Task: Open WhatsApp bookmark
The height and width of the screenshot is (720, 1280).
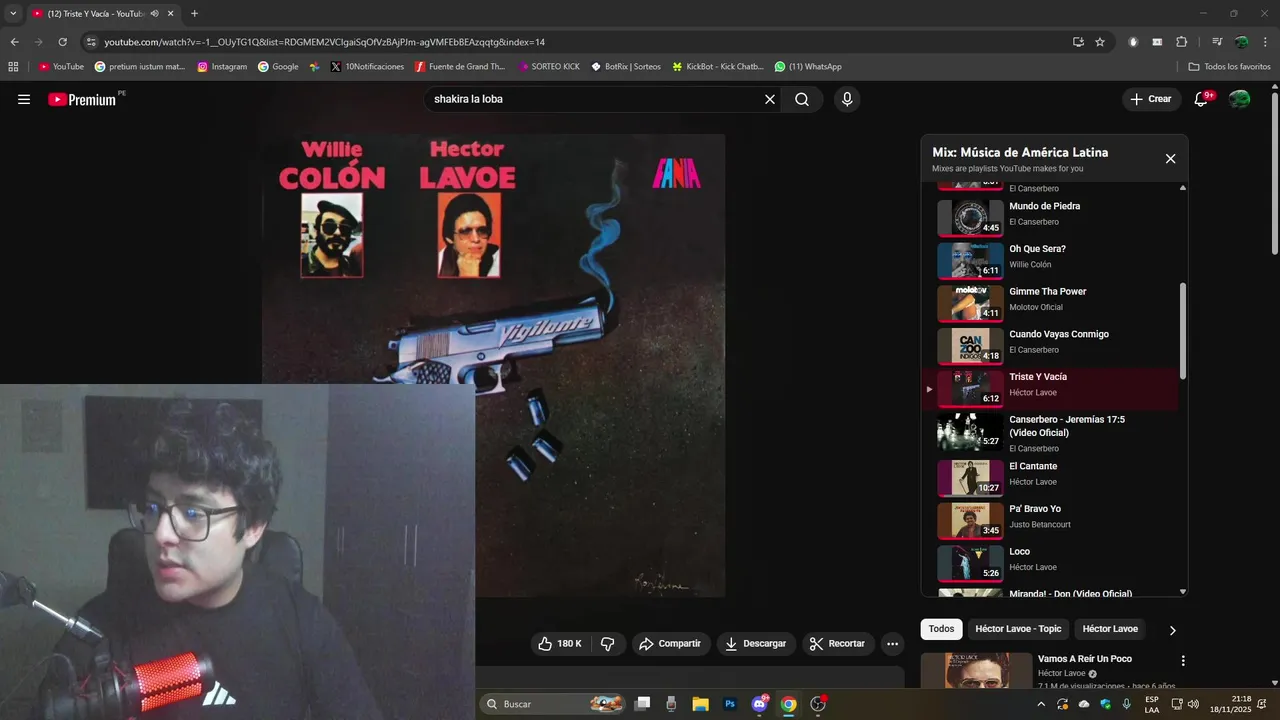Action: coord(808,67)
